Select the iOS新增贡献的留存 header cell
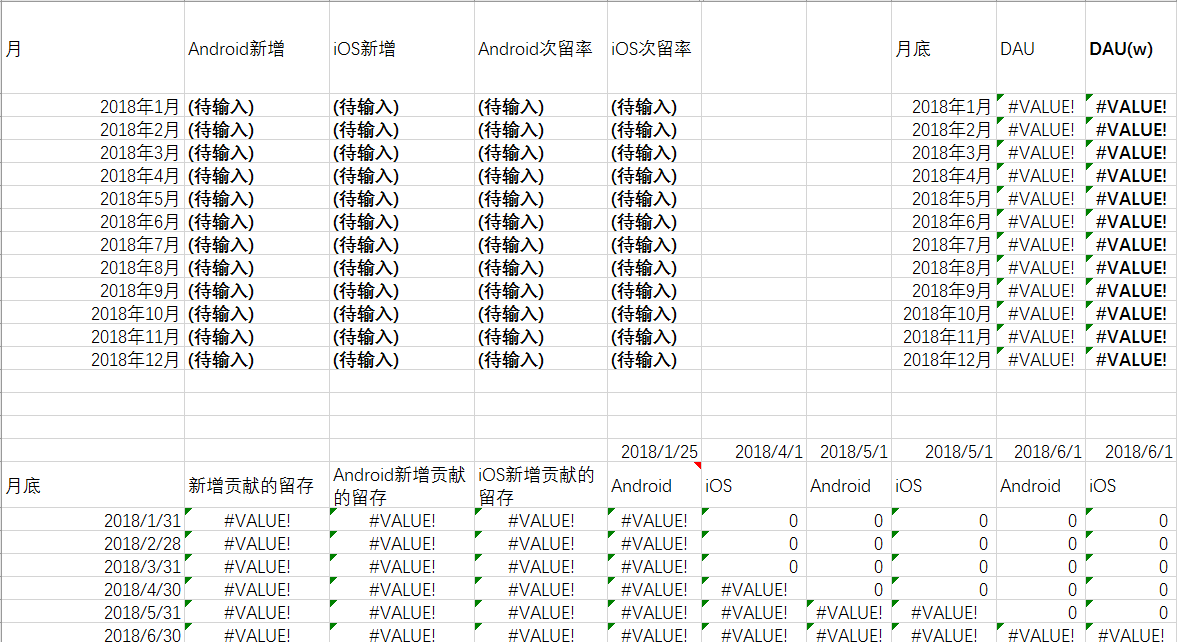This screenshot has height=642, width=1177. 540,485
